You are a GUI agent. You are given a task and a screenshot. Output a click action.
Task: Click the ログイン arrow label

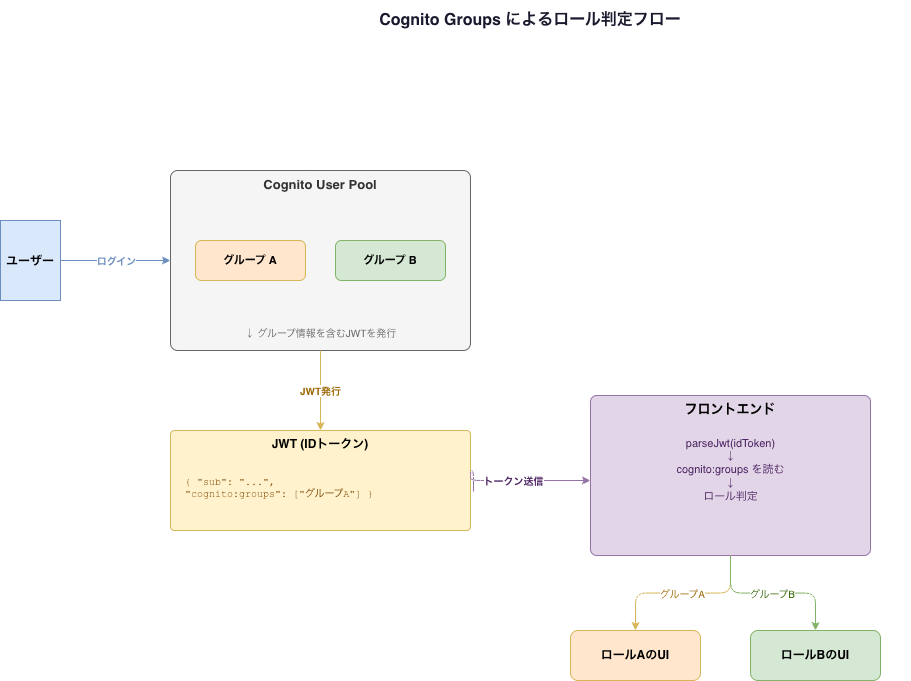[x=117, y=261]
